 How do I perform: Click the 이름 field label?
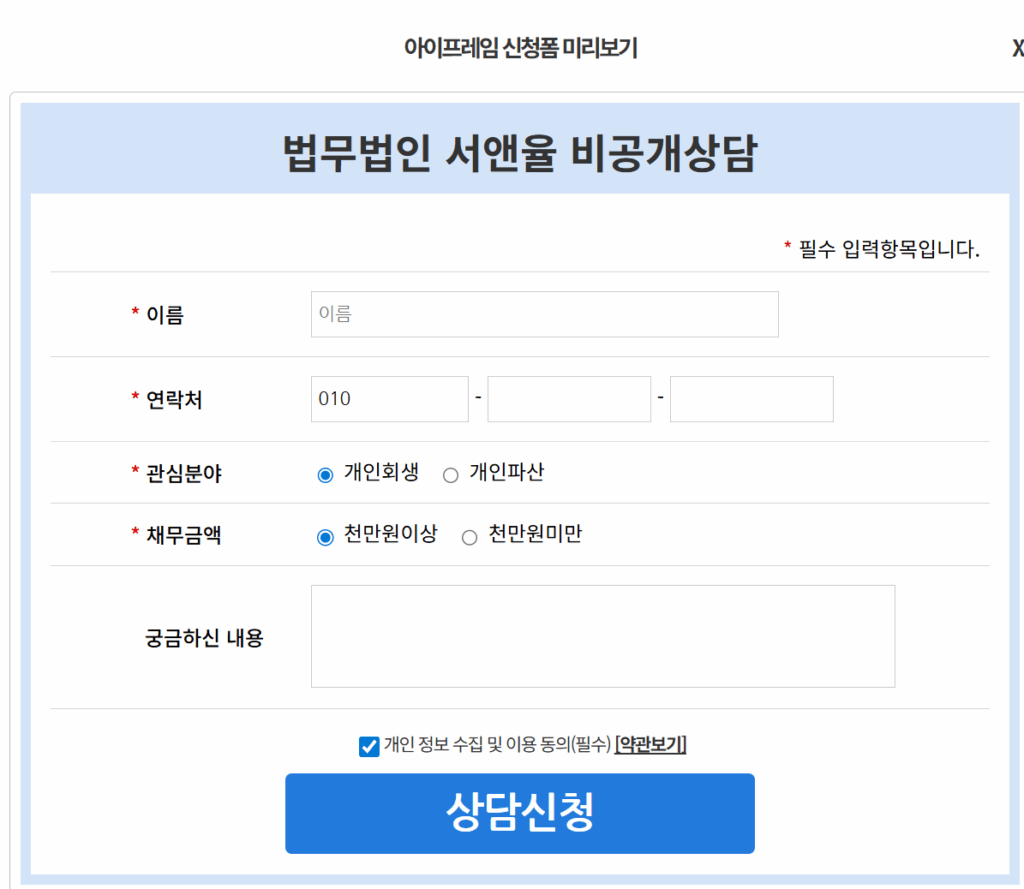point(165,315)
